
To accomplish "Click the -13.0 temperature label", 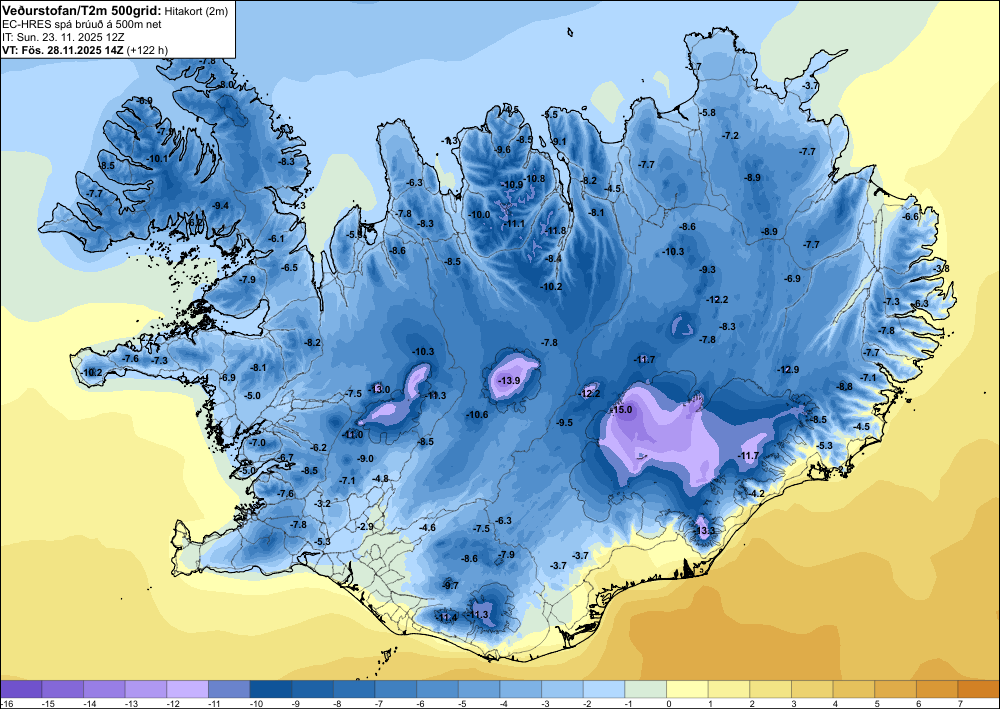I will tap(380, 390).
